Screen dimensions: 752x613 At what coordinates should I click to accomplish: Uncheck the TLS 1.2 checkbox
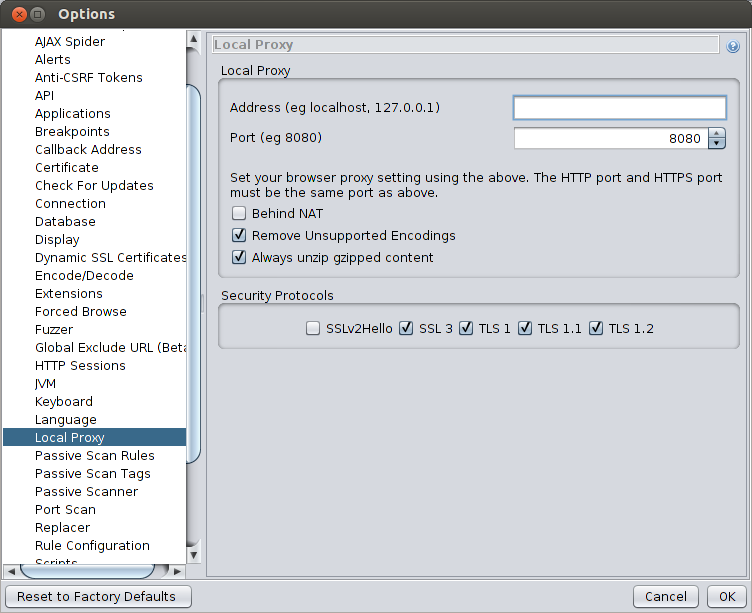(596, 328)
